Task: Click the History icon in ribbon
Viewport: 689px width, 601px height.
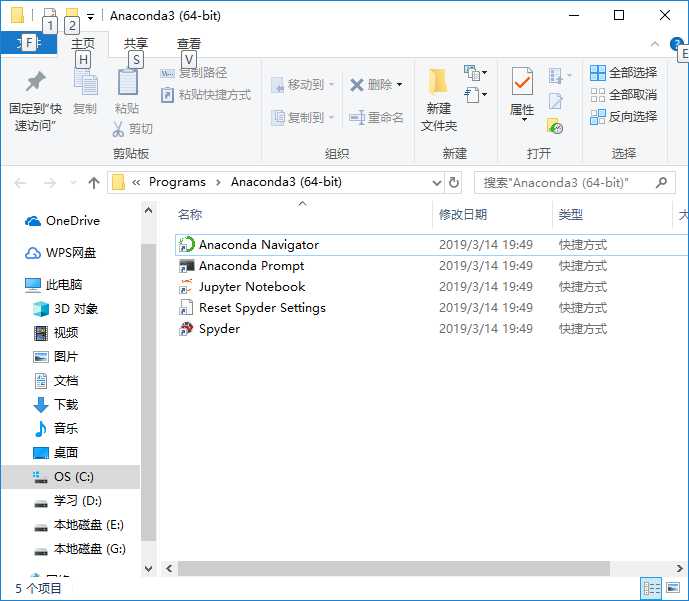Action: pyautogui.click(x=555, y=126)
